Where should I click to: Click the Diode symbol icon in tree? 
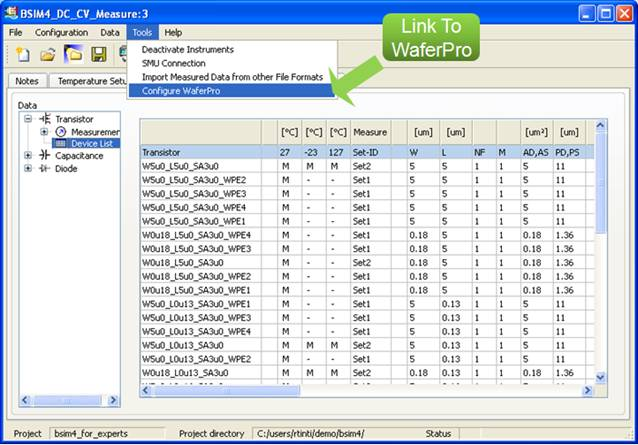[45, 168]
